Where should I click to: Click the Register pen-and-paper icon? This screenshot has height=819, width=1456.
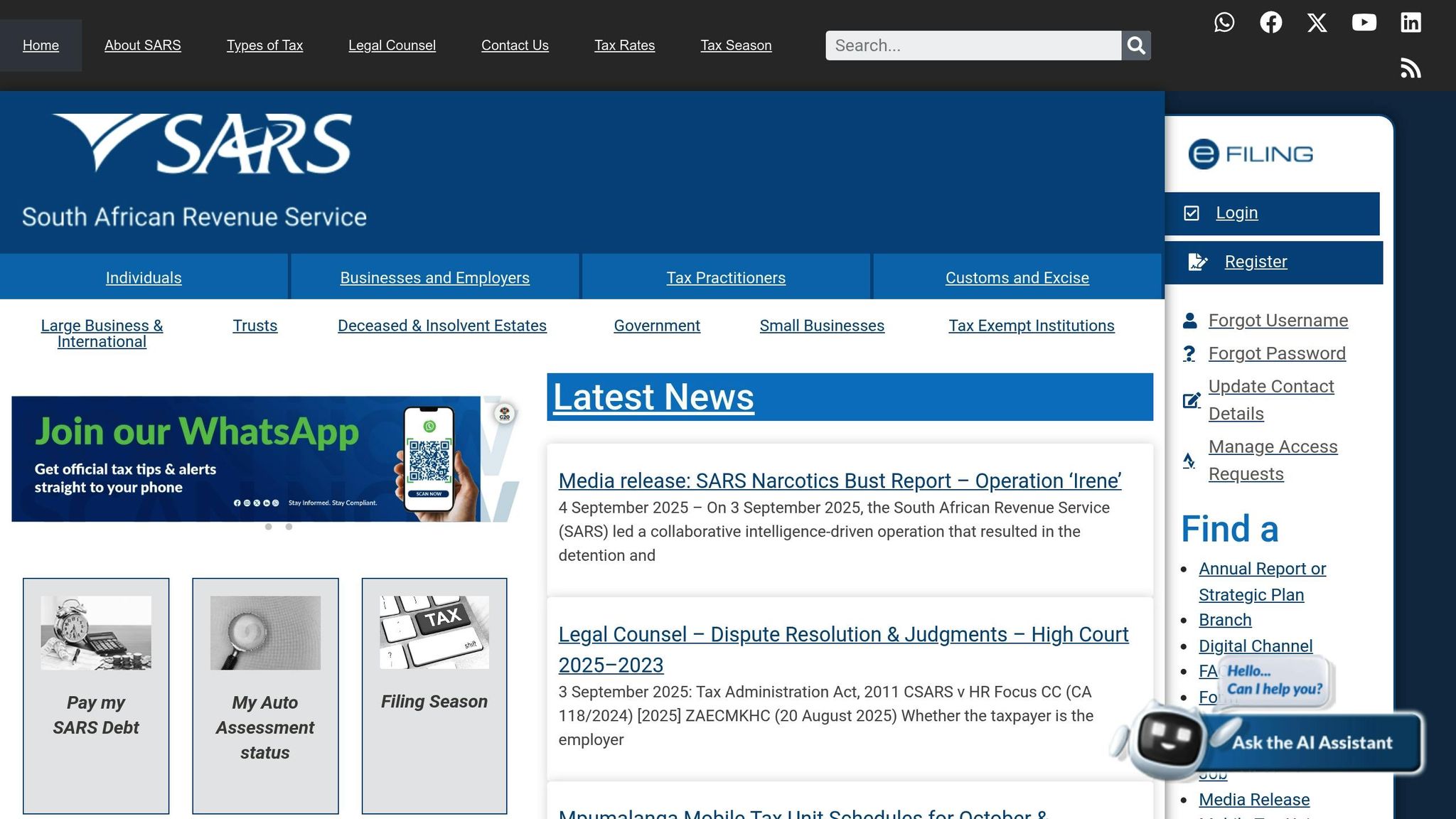tap(1198, 262)
